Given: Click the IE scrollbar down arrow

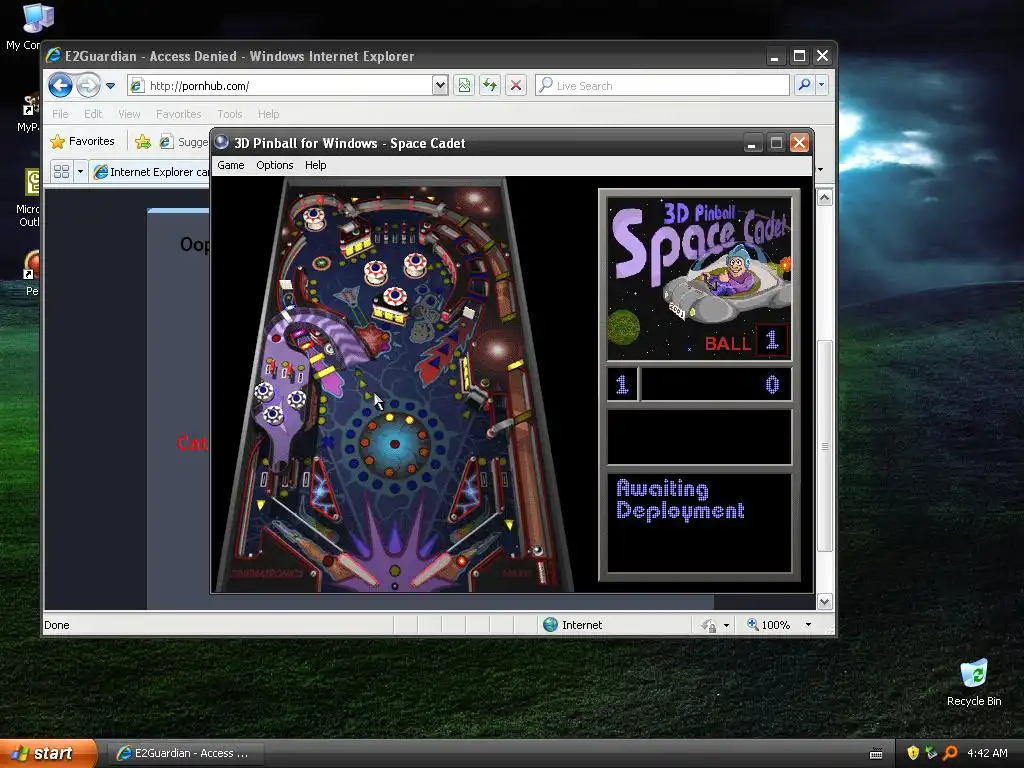Looking at the screenshot, I should pos(825,601).
